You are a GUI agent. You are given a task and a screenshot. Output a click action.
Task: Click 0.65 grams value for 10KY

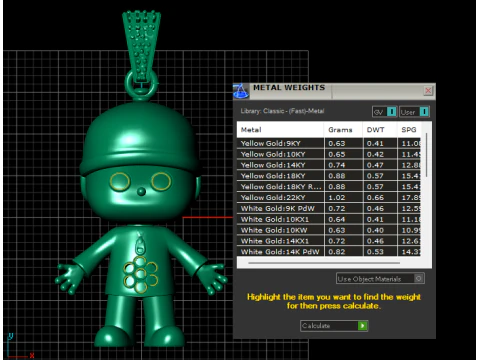[x=337, y=154]
